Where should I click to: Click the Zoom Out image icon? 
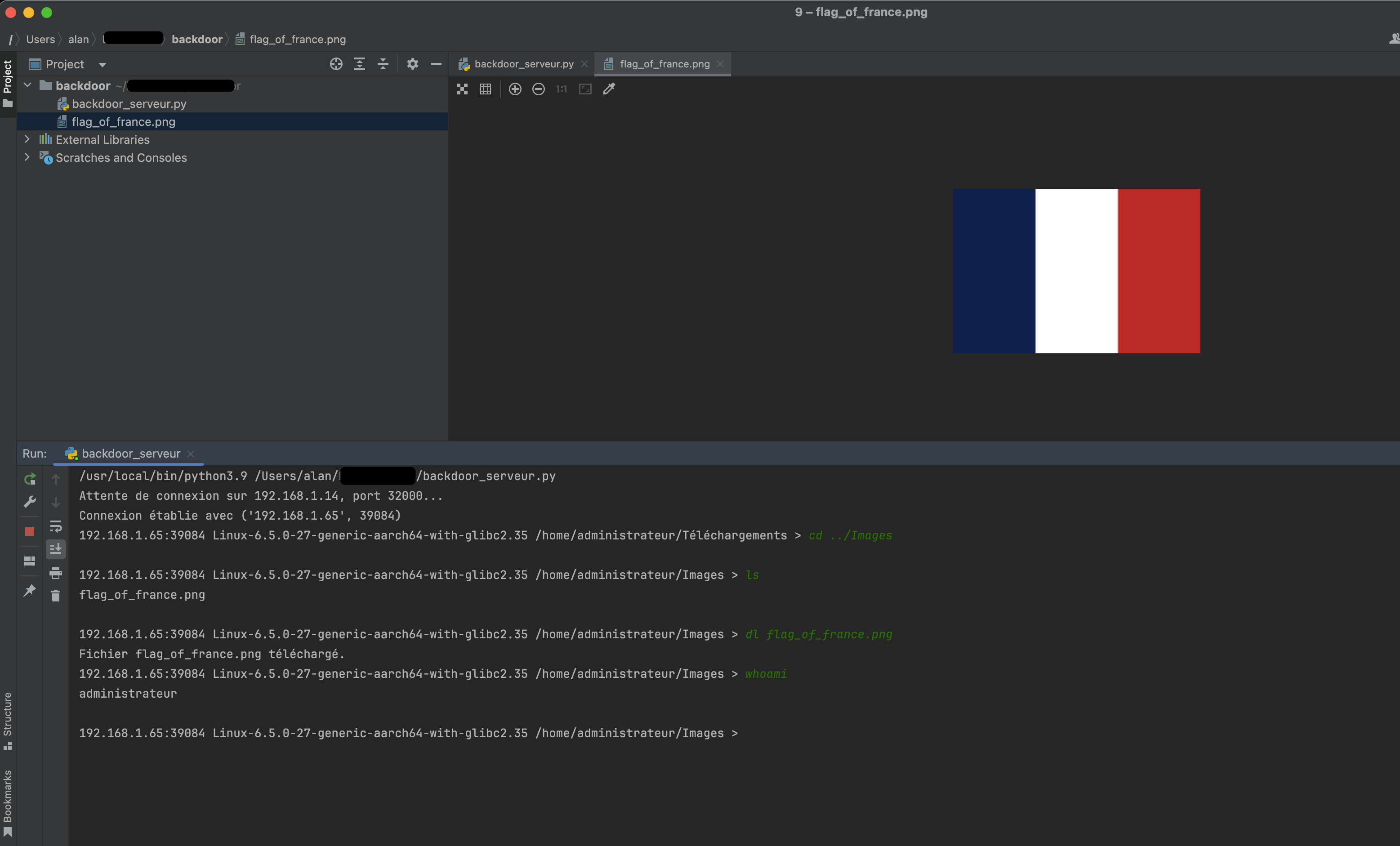pyautogui.click(x=538, y=89)
